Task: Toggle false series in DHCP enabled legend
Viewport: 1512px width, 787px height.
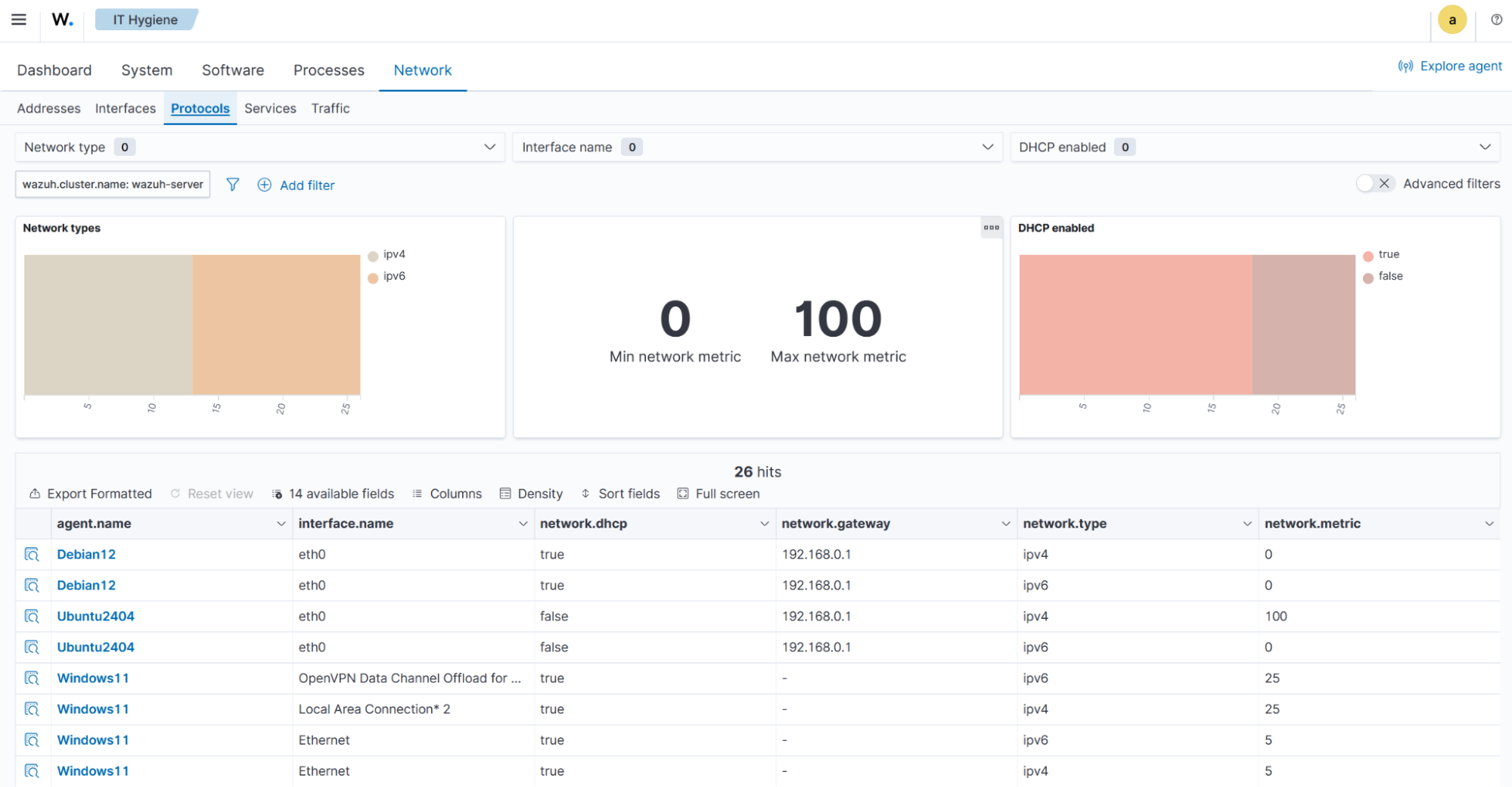Action: [x=1389, y=276]
